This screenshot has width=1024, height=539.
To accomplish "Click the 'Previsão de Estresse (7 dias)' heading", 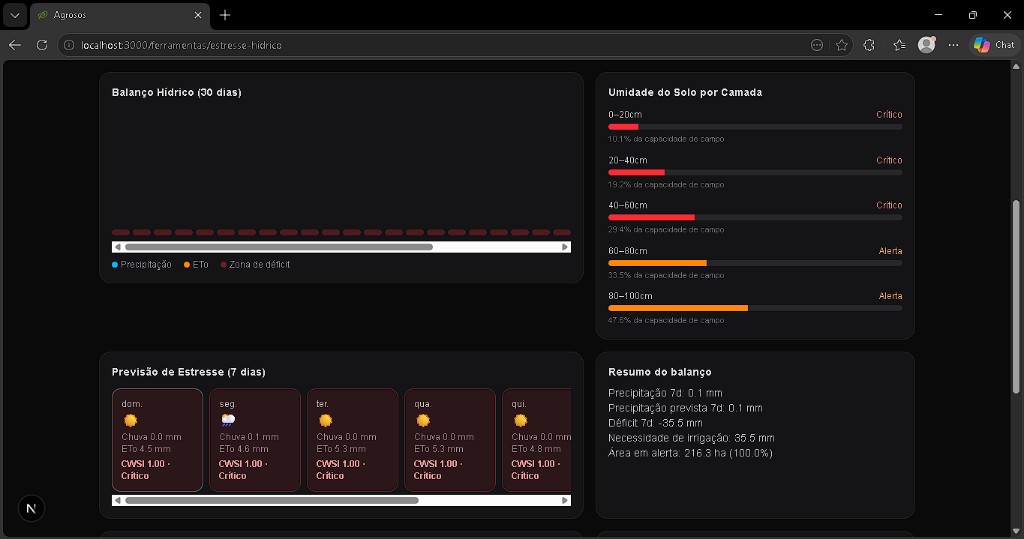I will coord(189,372).
